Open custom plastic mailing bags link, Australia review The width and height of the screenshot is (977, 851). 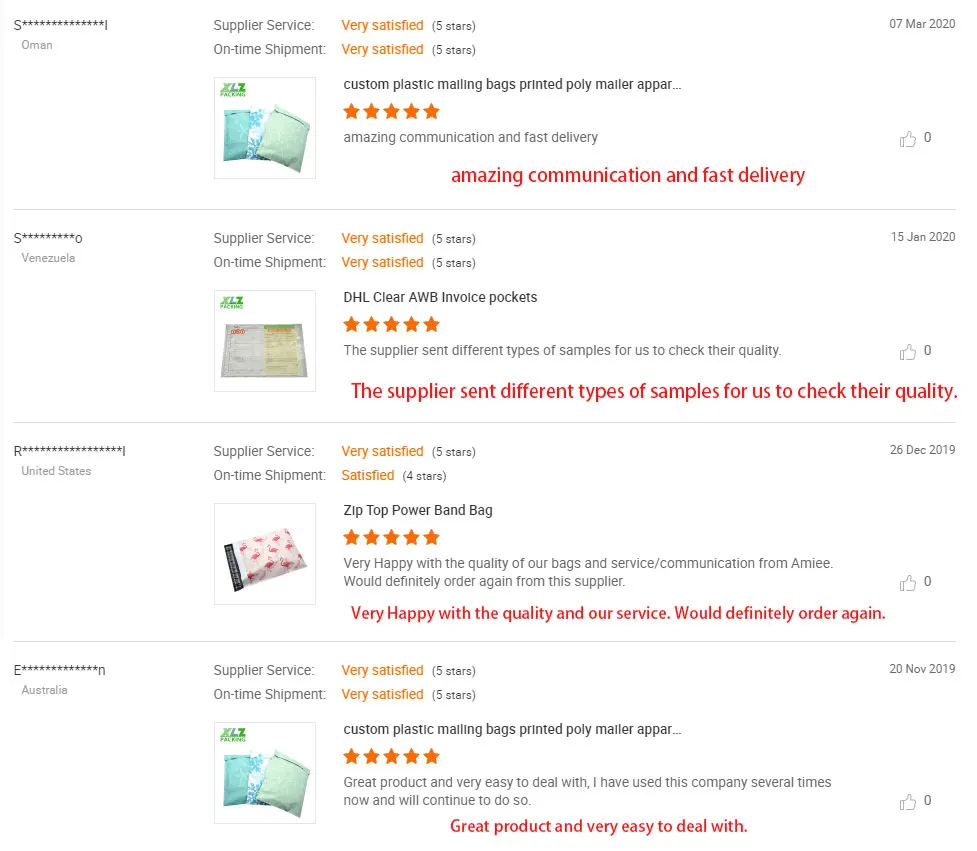(x=512, y=729)
